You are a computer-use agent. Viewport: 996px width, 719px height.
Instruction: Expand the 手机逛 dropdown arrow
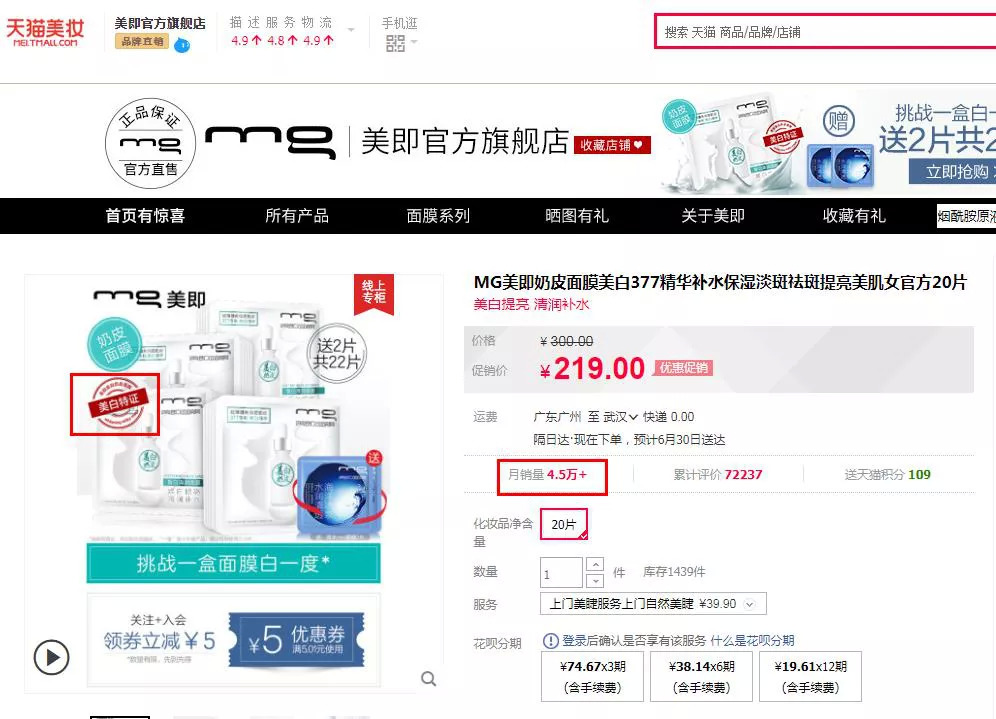(x=414, y=42)
